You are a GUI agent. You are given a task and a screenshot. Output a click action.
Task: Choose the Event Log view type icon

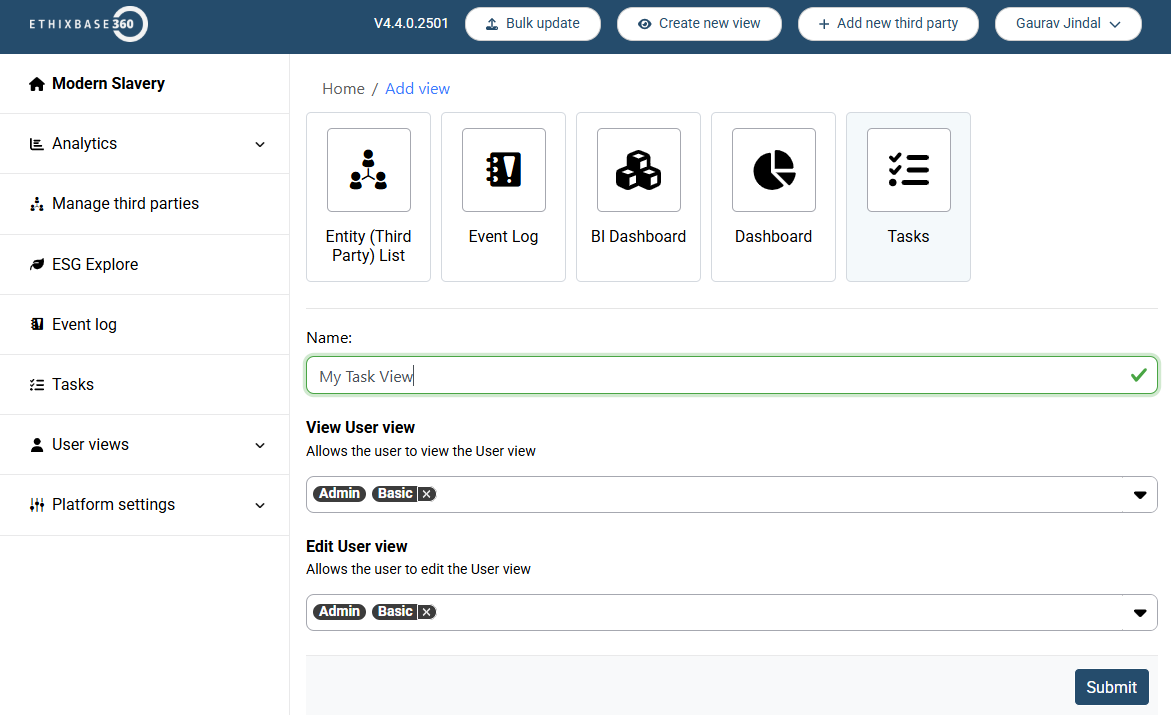(503, 170)
